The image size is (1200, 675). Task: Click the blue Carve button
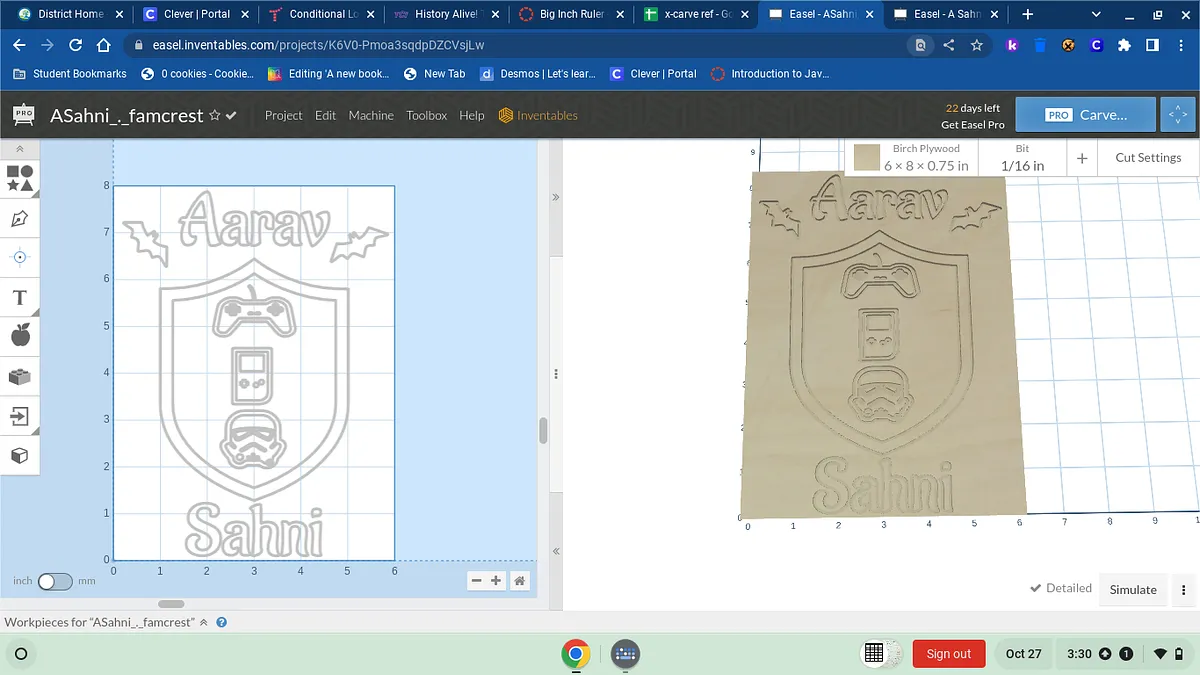(1085, 115)
